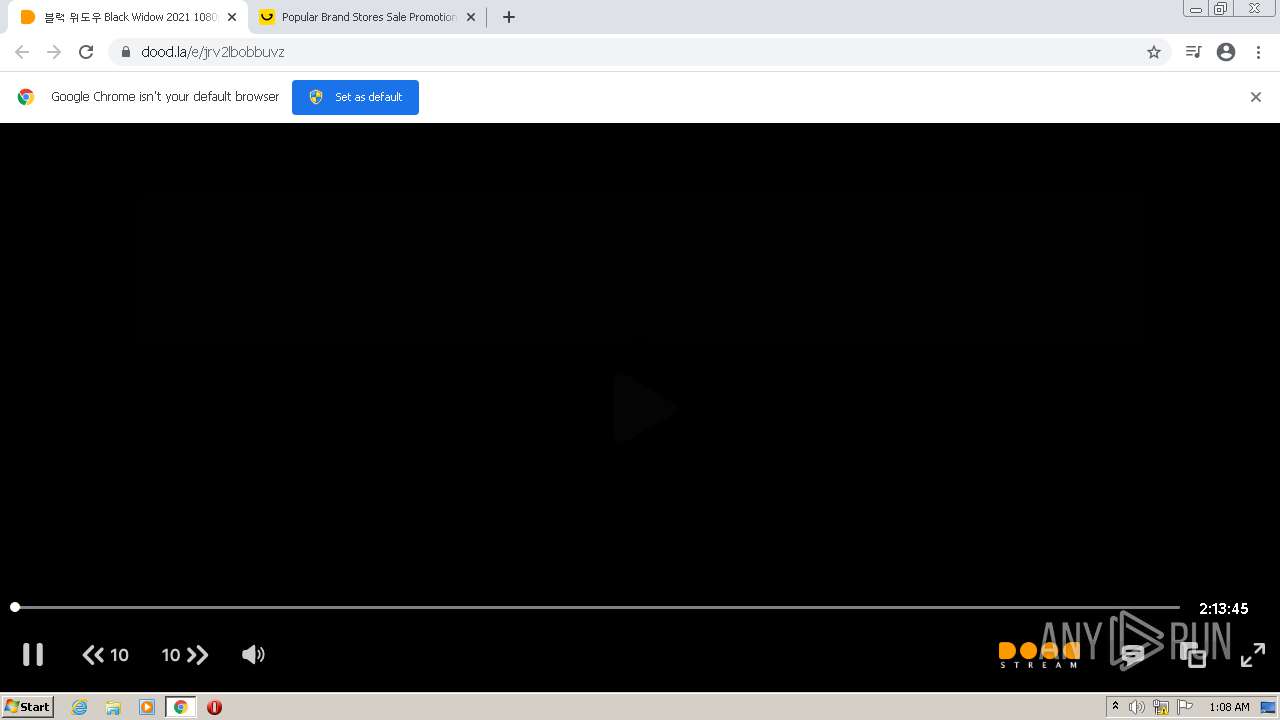
Task: Click Set as default button
Action: point(355,97)
